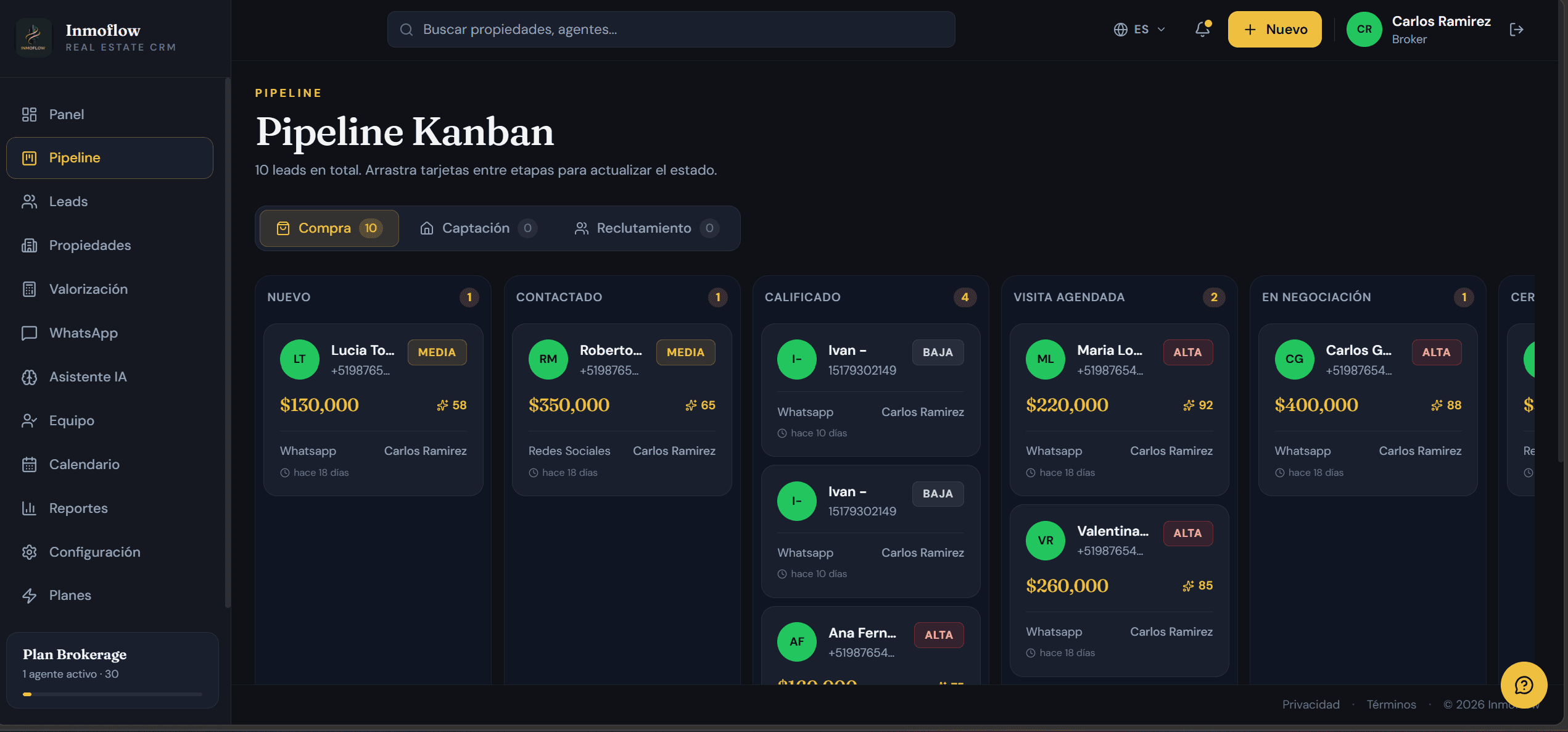Click the Asistente IA brain icon
Viewport: 1568px width, 732px height.
pyautogui.click(x=29, y=376)
